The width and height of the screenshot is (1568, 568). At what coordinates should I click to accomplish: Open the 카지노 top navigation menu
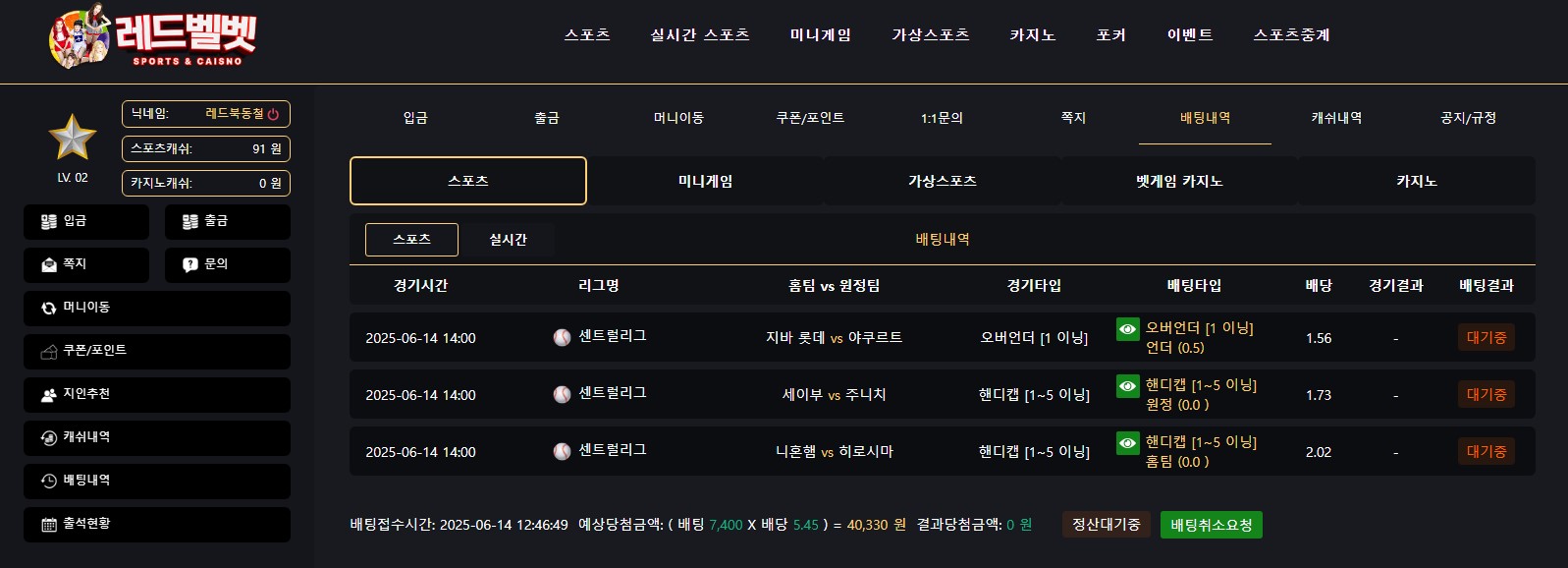click(x=1033, y=34)
